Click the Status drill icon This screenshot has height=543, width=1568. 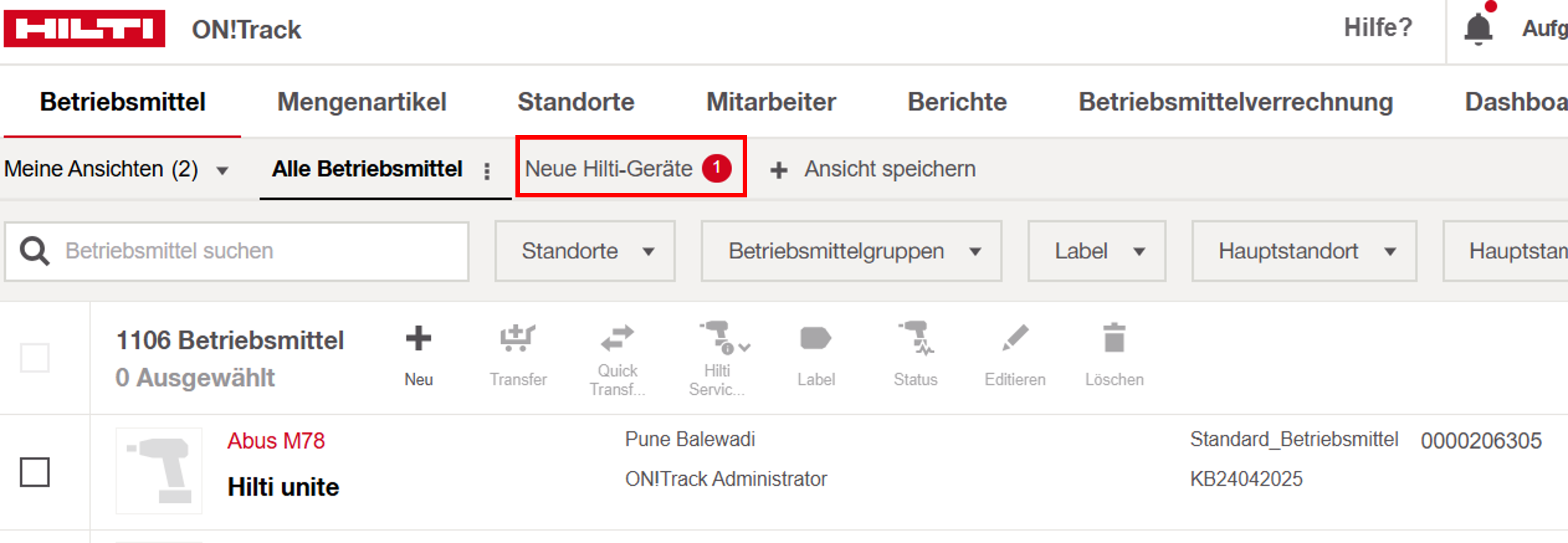click(x=916, y=338)
